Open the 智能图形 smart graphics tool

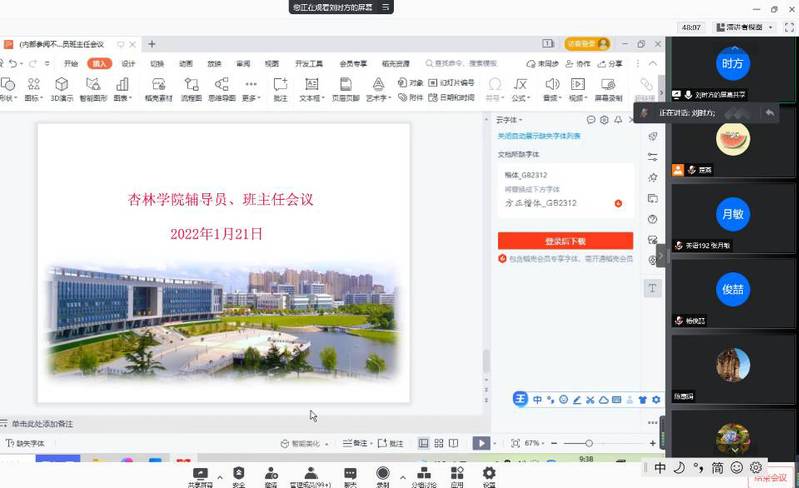click(93, 89)
